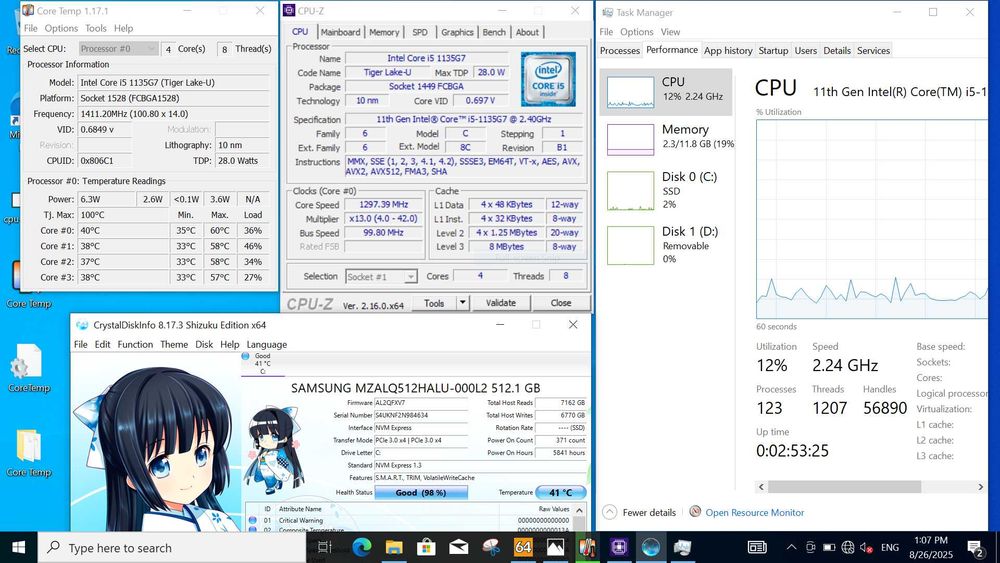Open the notification center icon
Screen dimensions: 1000x563
(974, 547)
